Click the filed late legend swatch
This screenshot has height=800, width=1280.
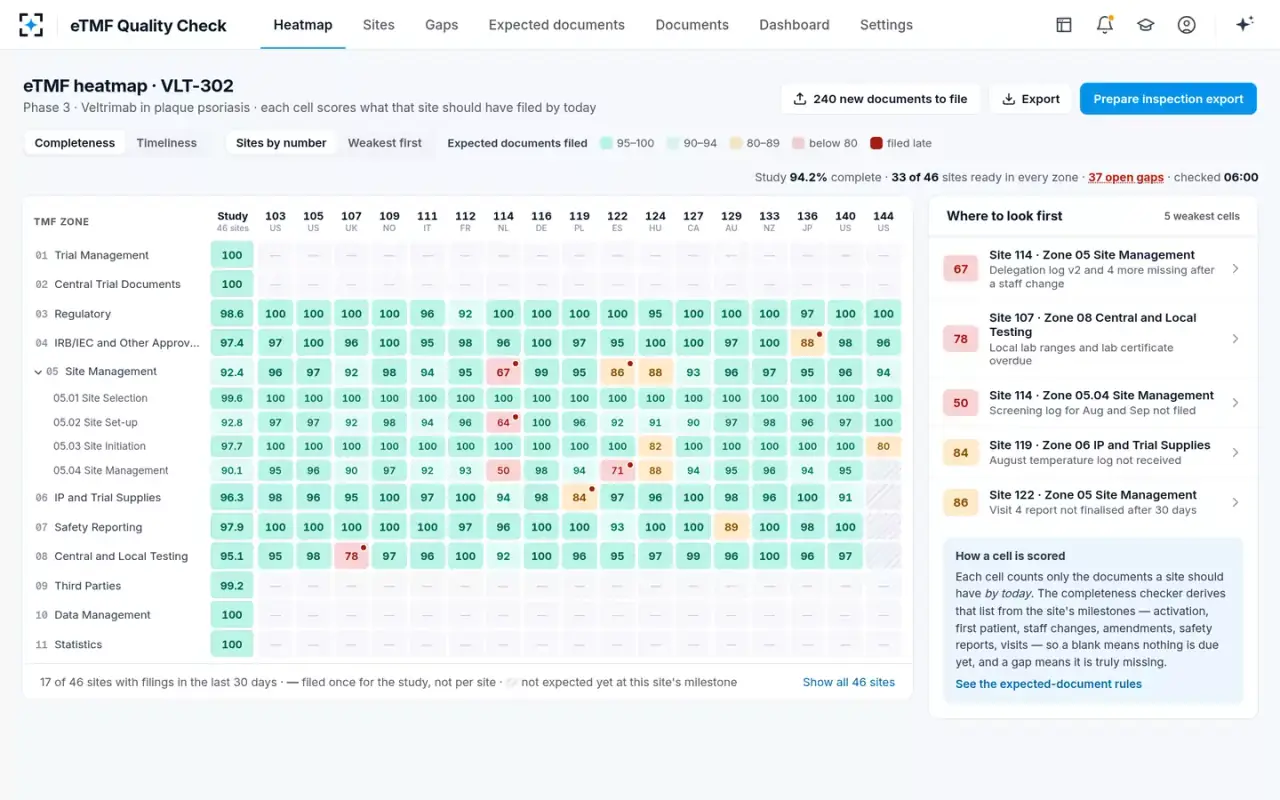(876, 143)
